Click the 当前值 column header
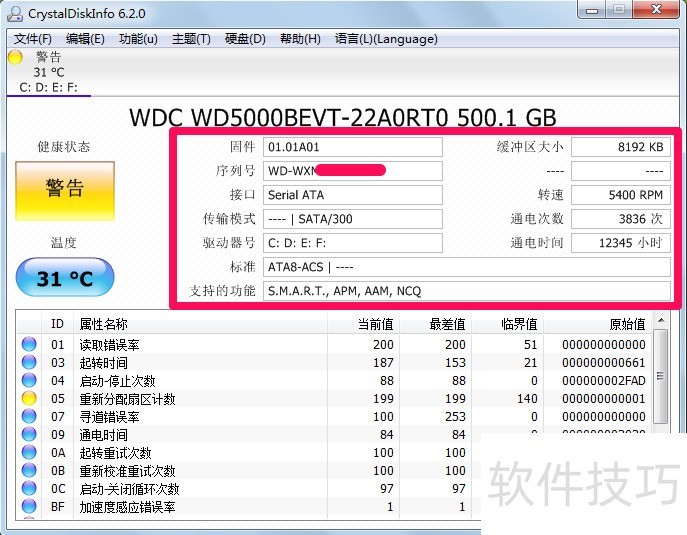 pos(363,324)
